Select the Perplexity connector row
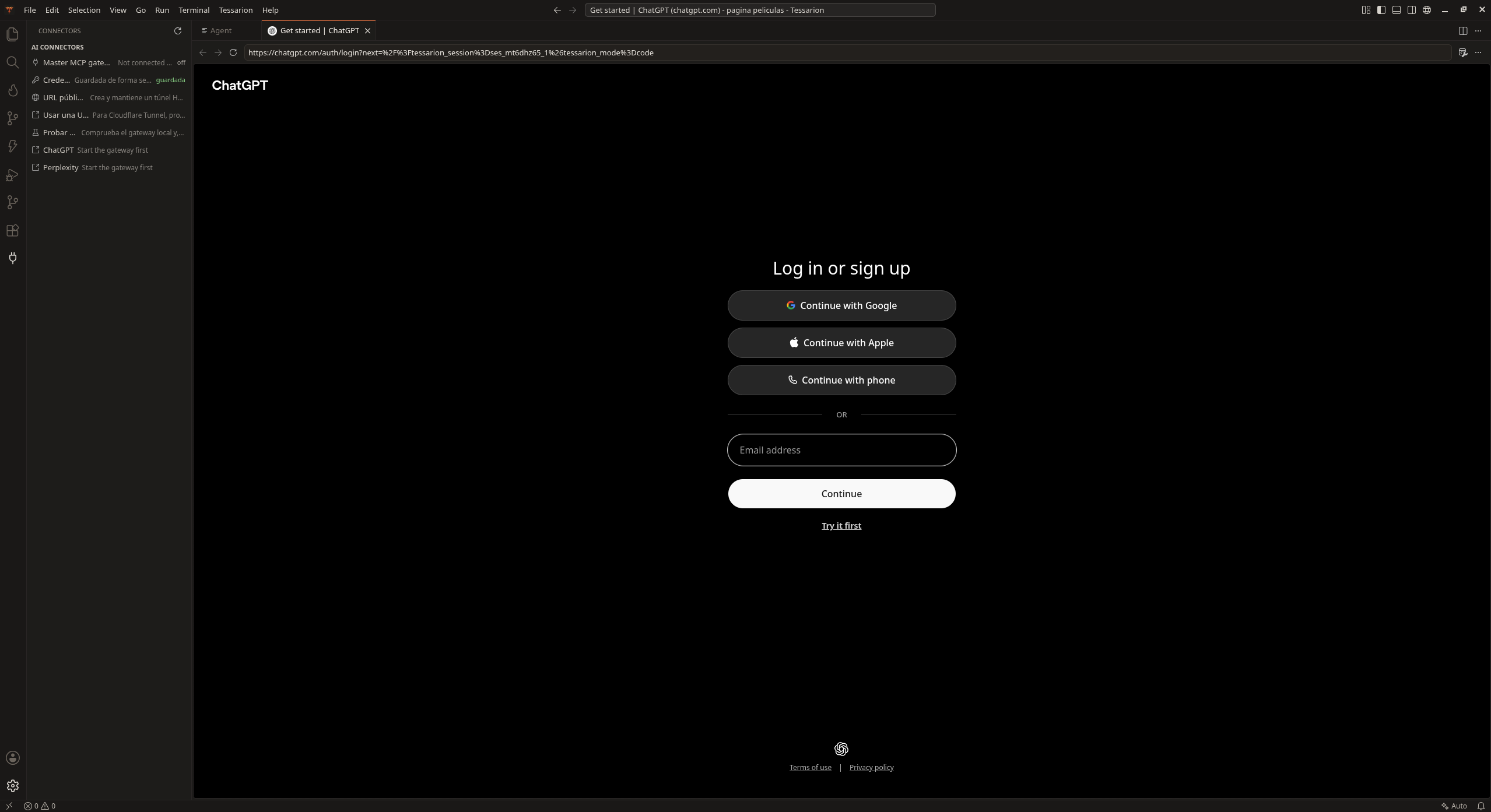The image size is (1491, 812). tap(109, 167)
